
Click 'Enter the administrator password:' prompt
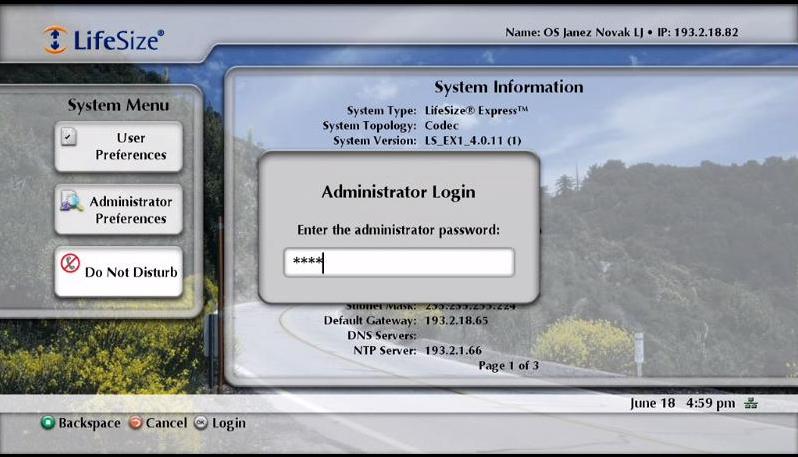tap(398, 230)
